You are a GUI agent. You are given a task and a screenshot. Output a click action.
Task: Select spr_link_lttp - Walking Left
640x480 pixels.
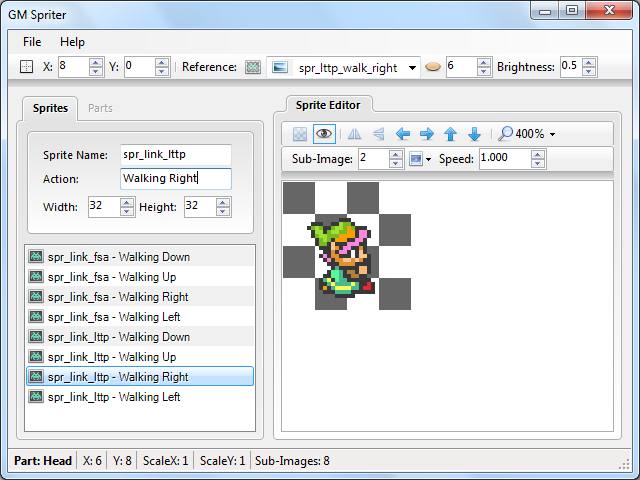[140, 397]
